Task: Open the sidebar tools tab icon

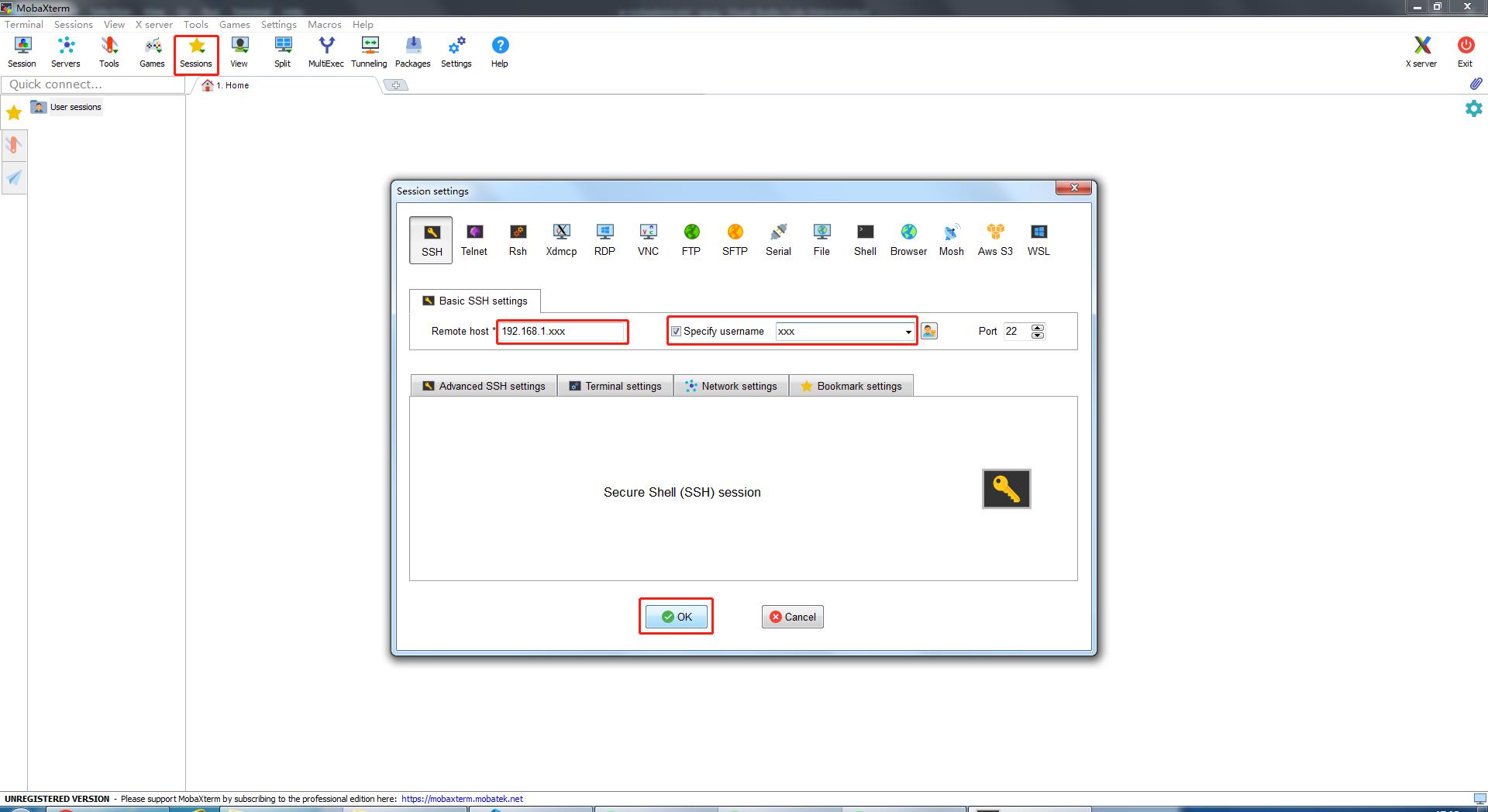Action: (x=14, y=146)
